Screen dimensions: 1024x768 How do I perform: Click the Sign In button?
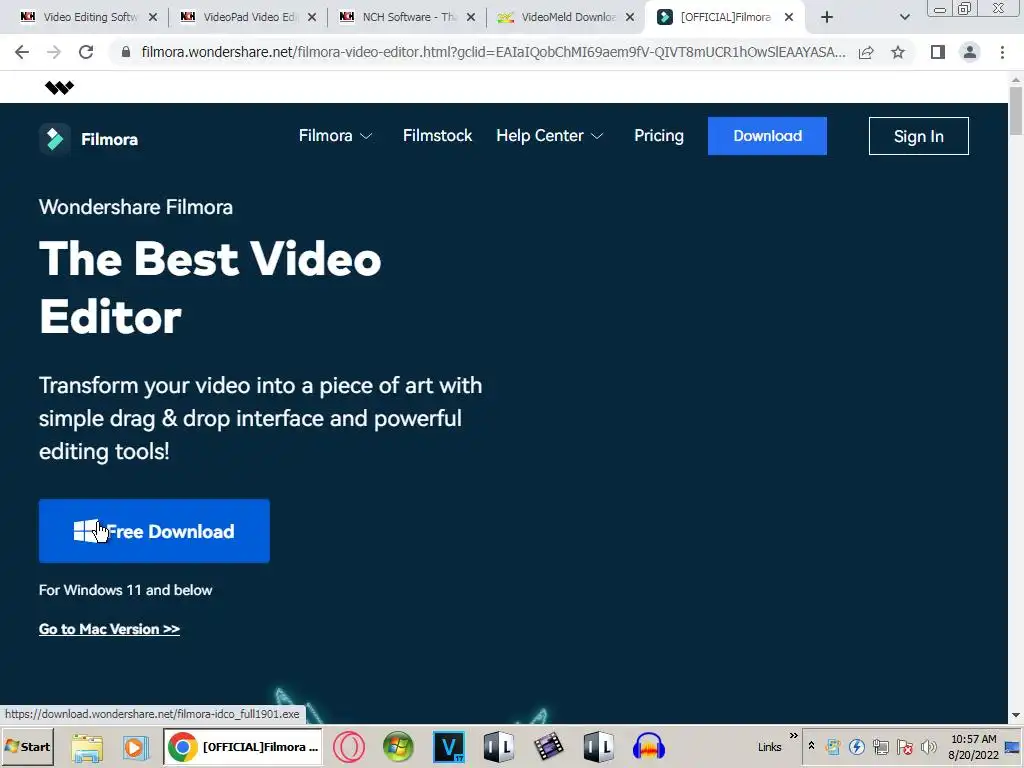[x=918, y=136]
